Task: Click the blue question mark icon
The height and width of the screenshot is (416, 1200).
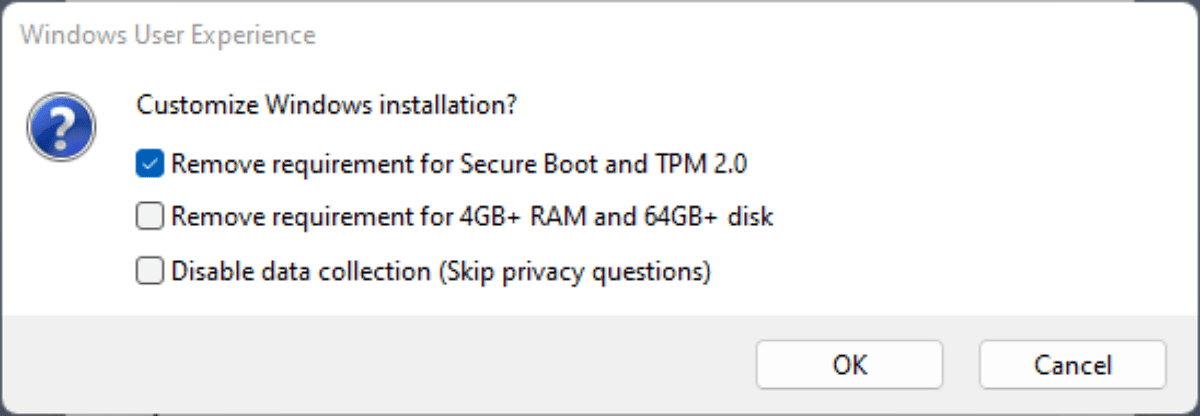Action: tap(62, 127)
